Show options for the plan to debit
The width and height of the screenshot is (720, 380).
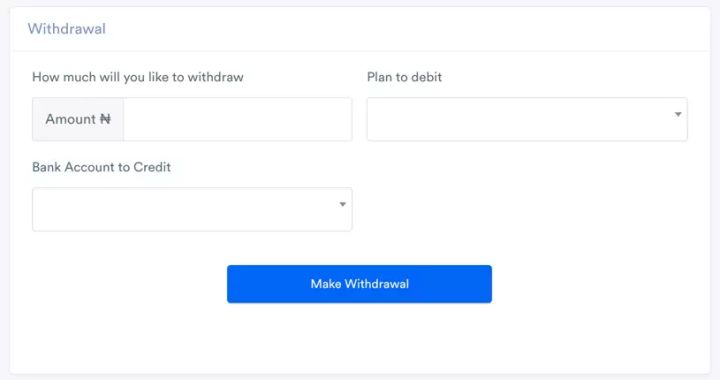[527, 119]
